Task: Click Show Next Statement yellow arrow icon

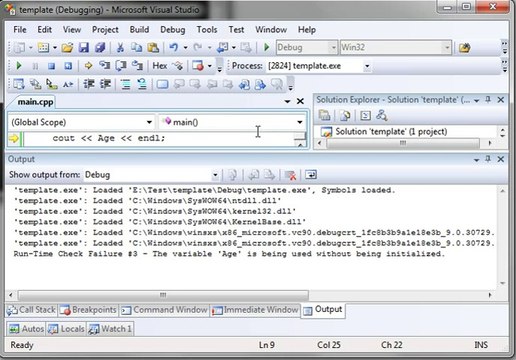Action: click(x=88, y=66)
